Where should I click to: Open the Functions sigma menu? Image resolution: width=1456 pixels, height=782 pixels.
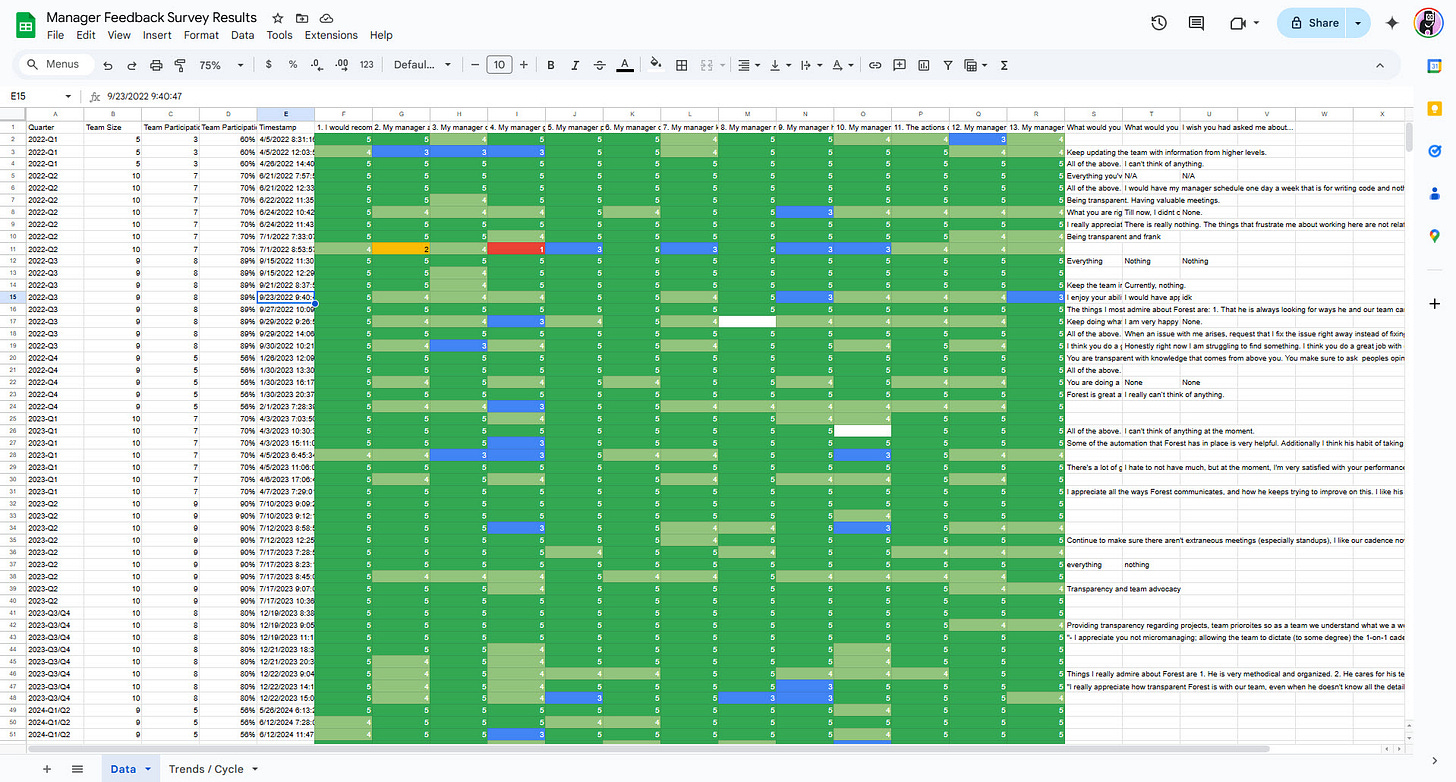(1004, 65)
